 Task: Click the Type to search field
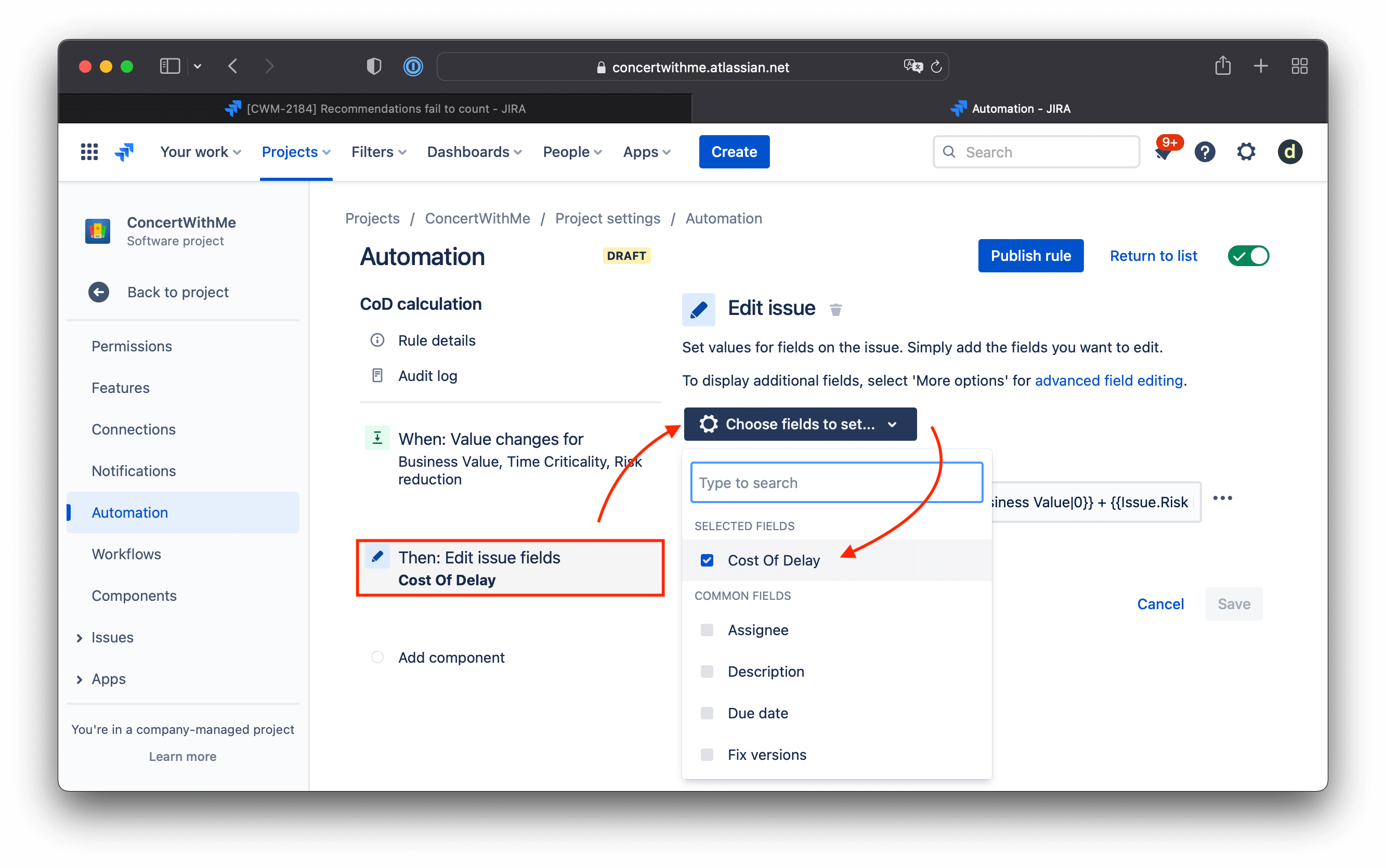pos(836,482)
